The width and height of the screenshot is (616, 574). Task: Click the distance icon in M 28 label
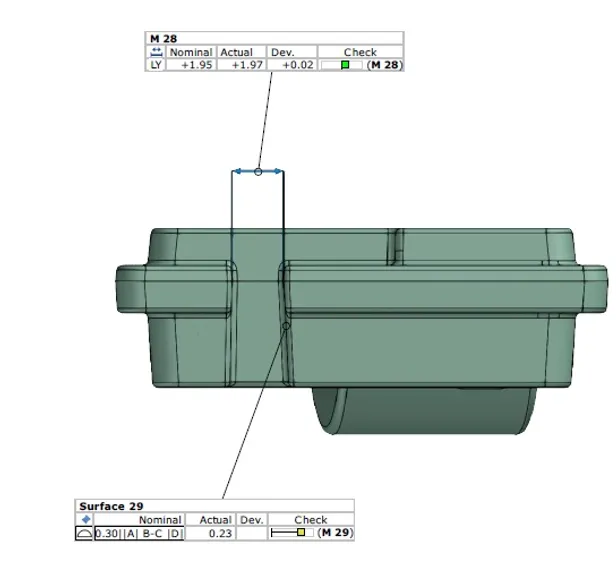click(x=156, y=51)
